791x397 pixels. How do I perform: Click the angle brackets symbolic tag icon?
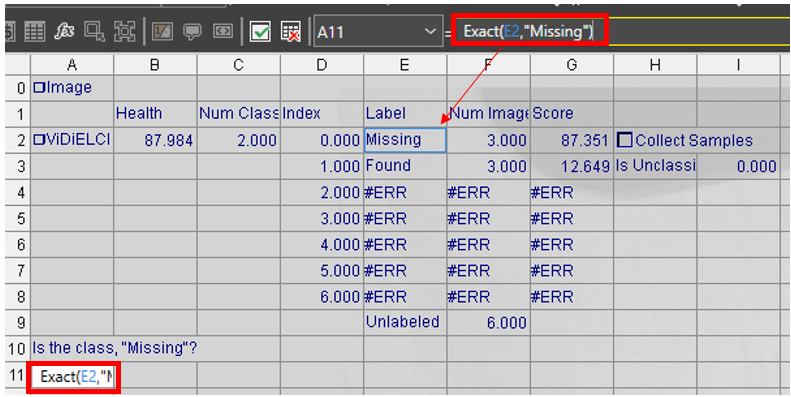pos(222,32)
